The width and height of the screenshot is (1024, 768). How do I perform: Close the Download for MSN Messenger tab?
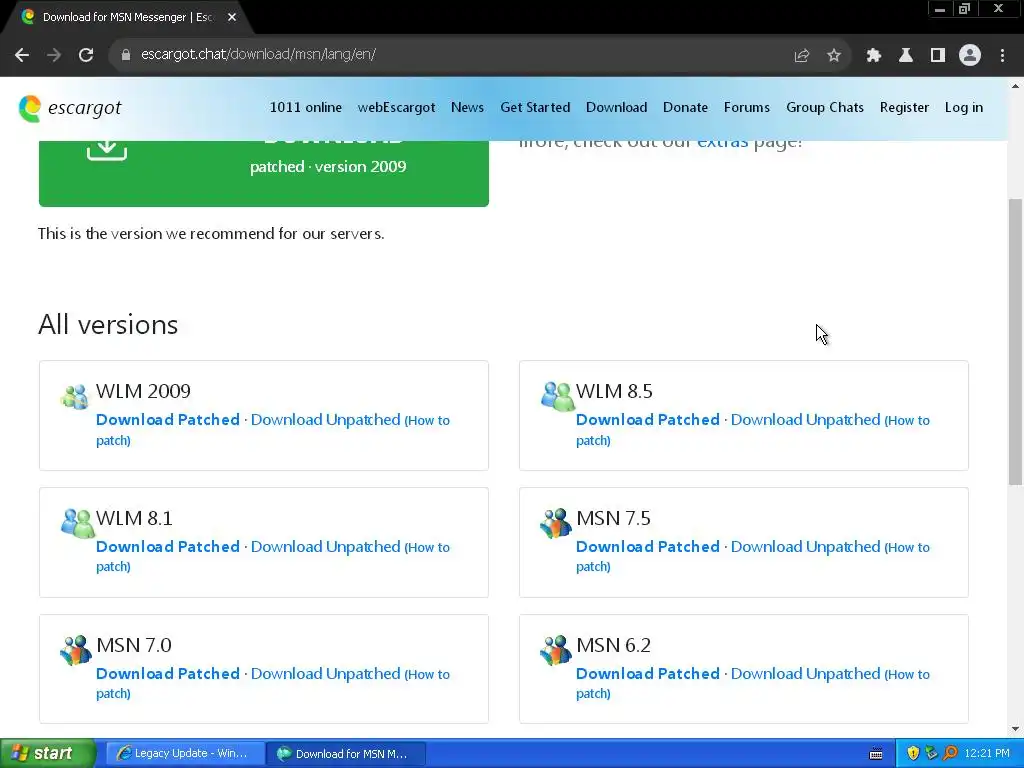[x=232, y=17]
